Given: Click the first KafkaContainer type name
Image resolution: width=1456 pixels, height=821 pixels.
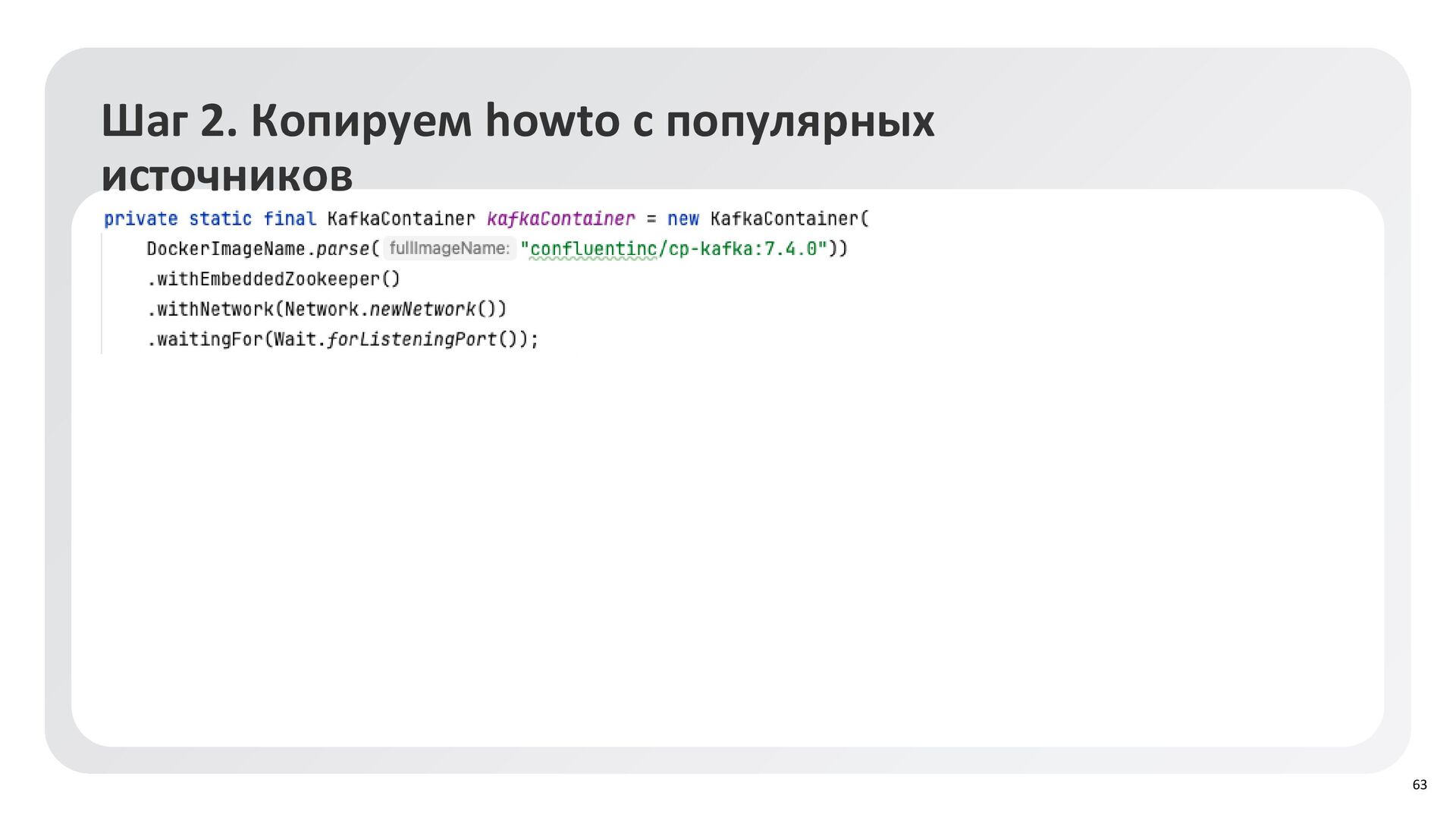Looking at the screenshot, I should pyautogui.click(x=401, y=219).
